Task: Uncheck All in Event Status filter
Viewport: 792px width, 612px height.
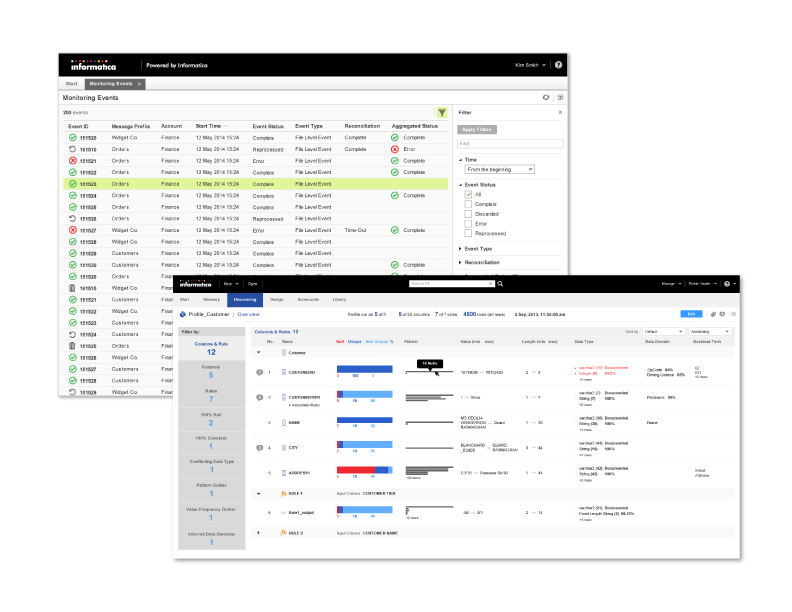Action: coord(468,194)
